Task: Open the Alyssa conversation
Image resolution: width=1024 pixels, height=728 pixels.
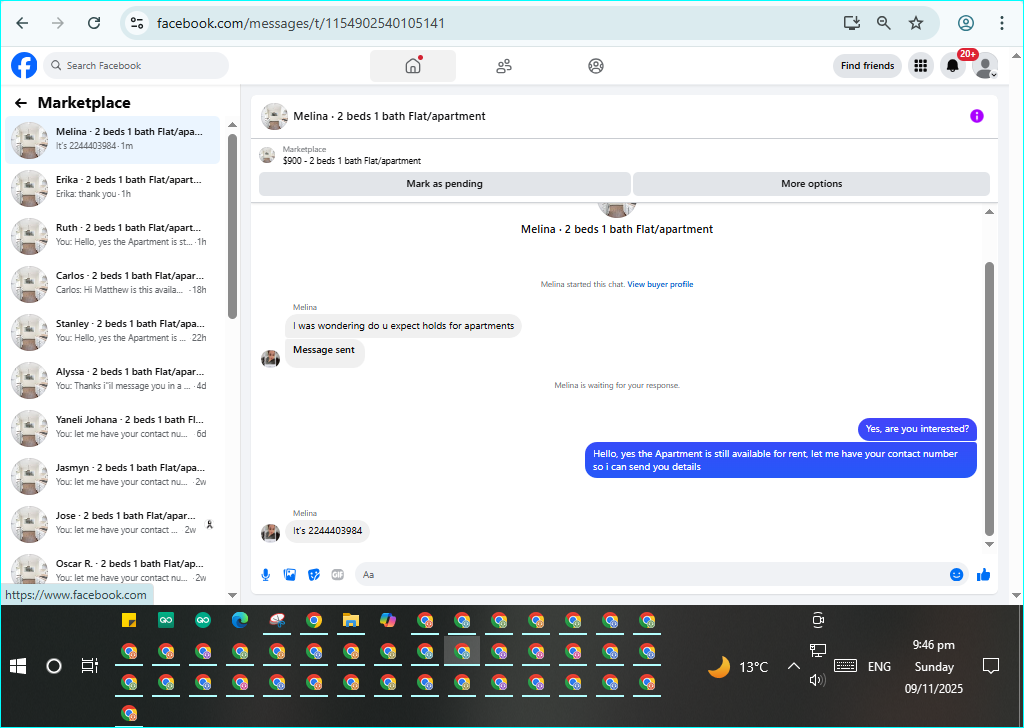Action: [112, 380]
